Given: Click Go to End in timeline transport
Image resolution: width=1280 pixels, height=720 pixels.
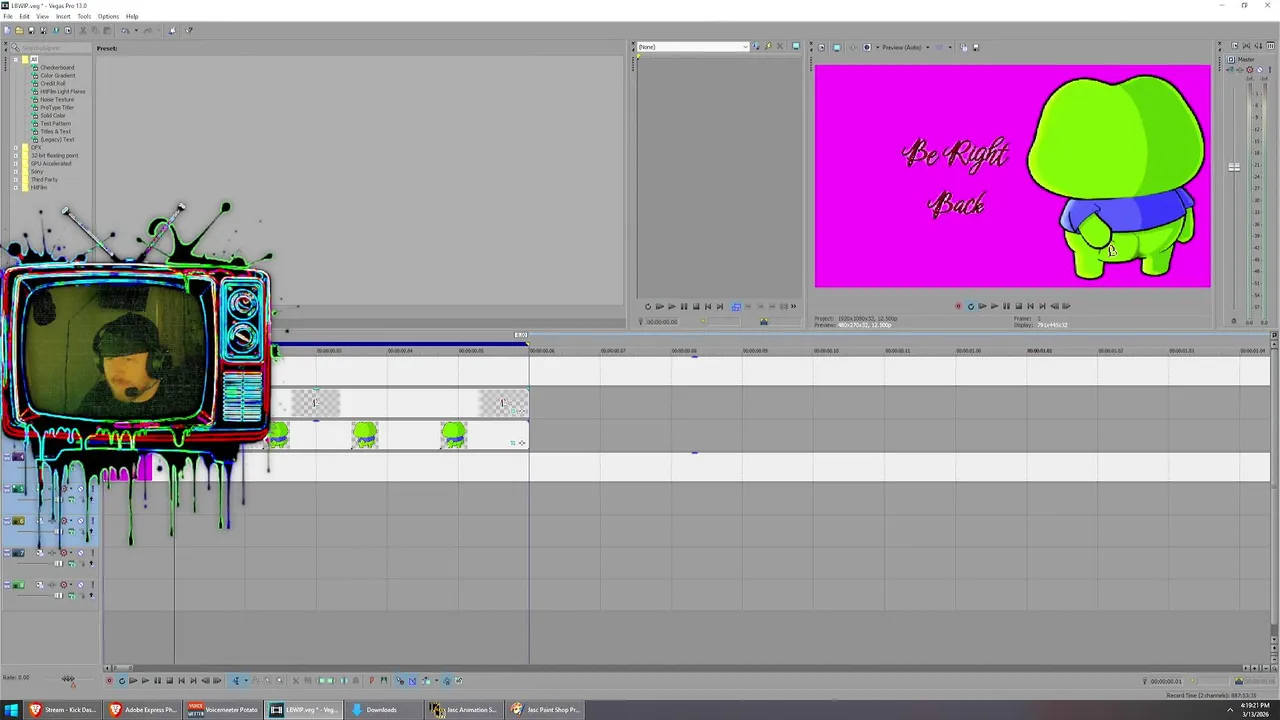Looking at the screenshot, I should click(193, 681).
